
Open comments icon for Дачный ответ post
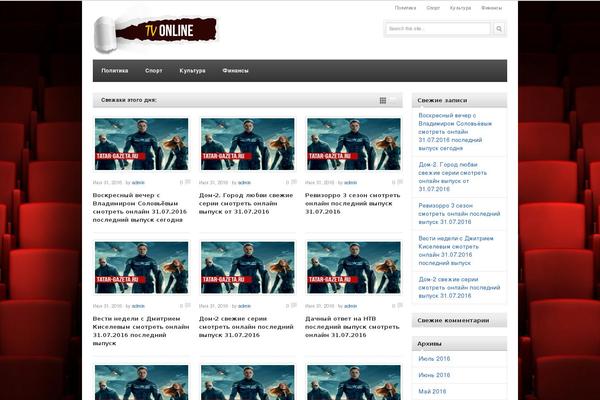(x=400, y=305)
